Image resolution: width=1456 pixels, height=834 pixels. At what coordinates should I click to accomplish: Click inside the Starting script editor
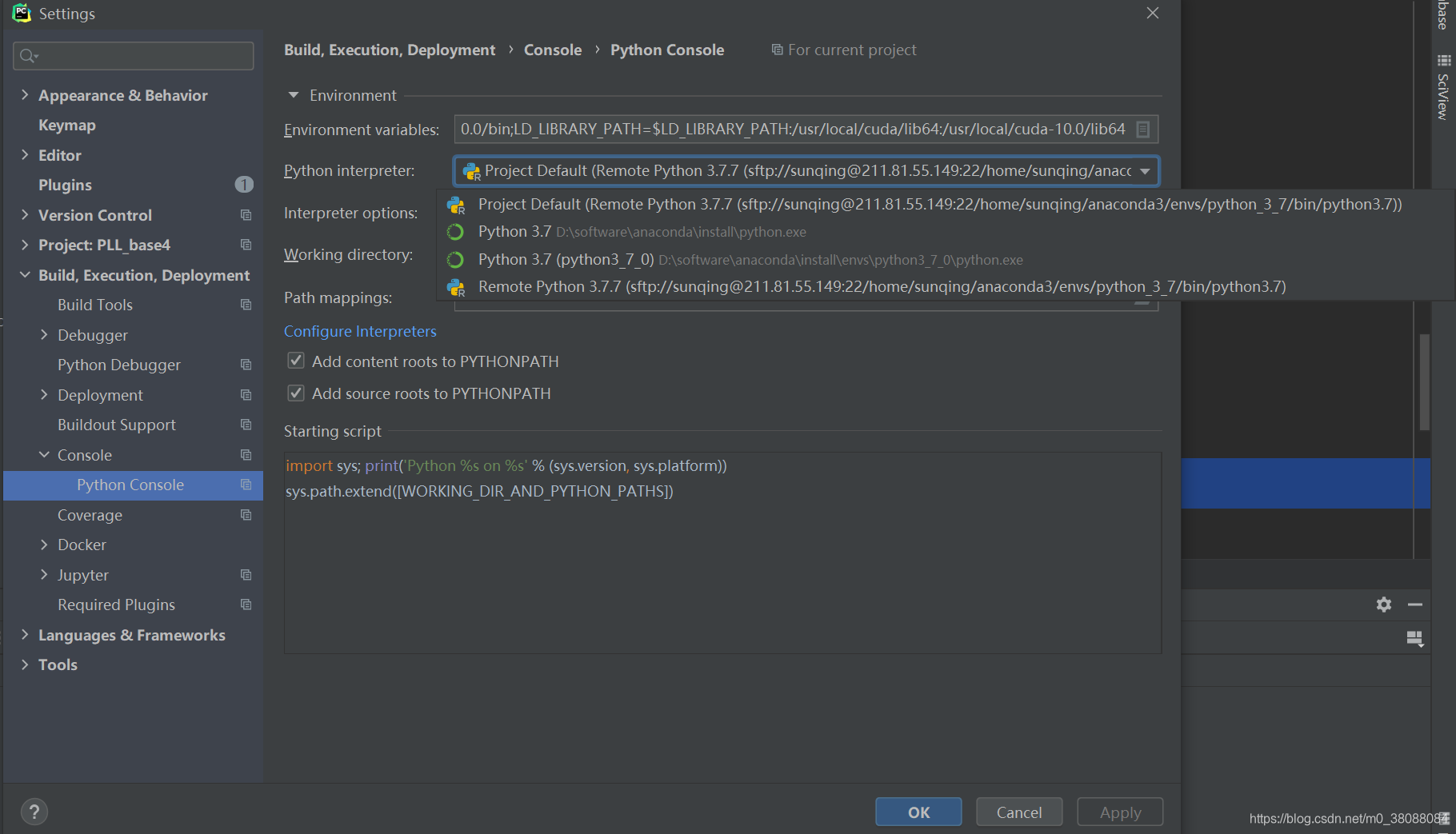coord(722,553)
